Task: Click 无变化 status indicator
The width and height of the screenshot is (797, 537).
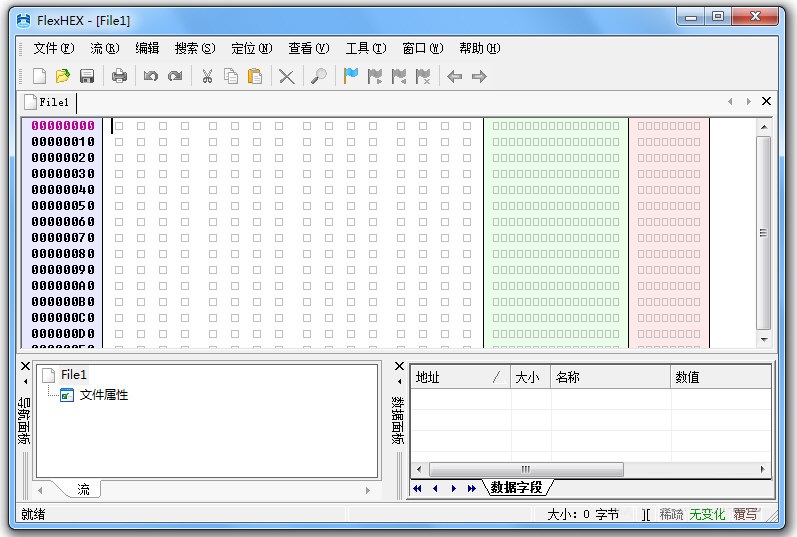Action: click(707, 514)
